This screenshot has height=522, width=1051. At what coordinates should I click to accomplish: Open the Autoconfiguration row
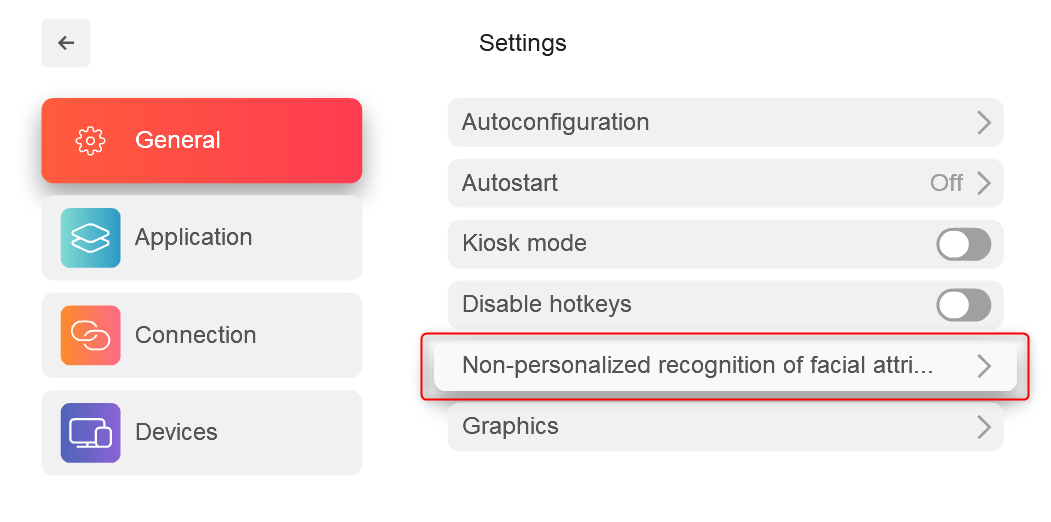click(725, 123)
